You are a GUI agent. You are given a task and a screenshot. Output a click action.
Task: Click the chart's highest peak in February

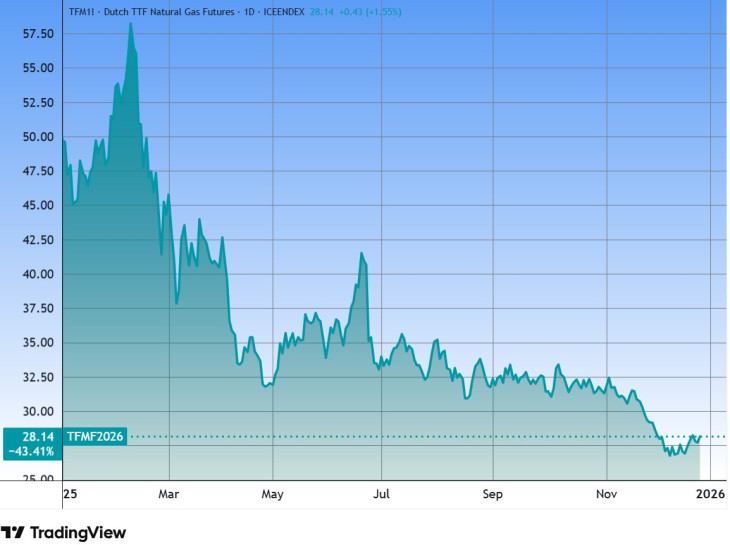(130, 23)
